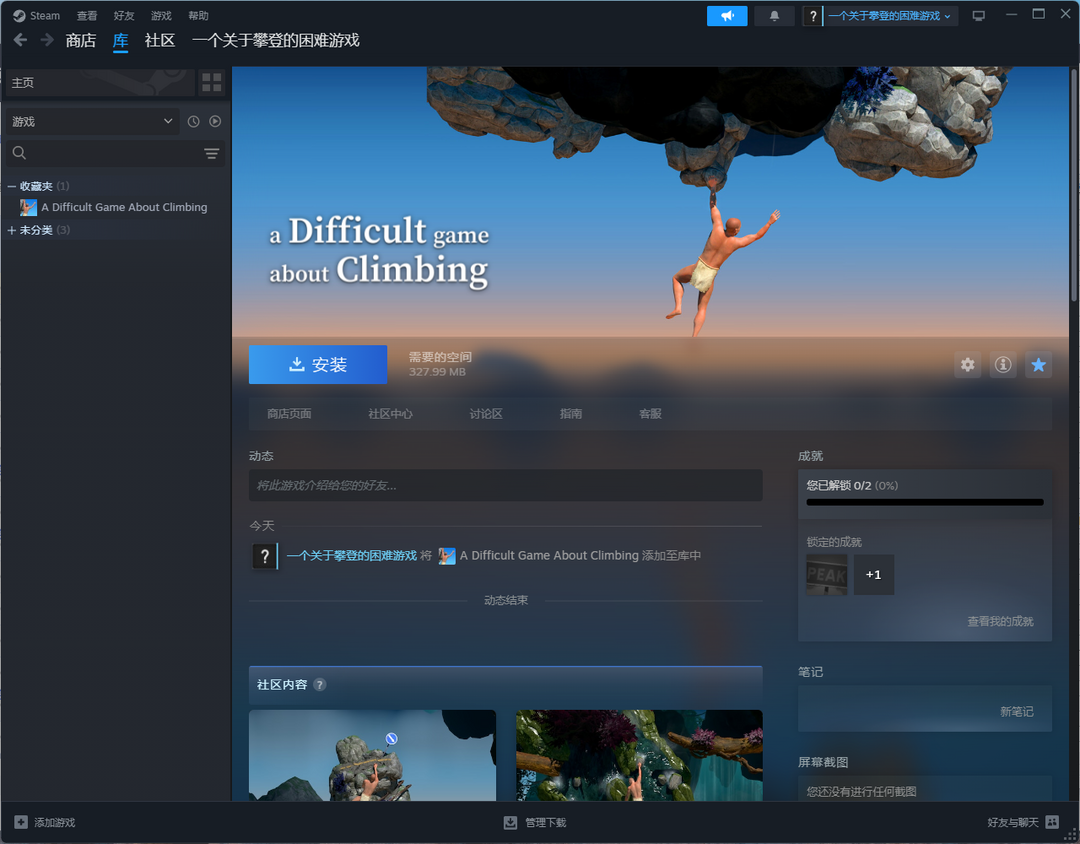Viewport: 1080px width, 844px height.
Task: Click the game name link in the activity entry
Action: pos(550,555)
